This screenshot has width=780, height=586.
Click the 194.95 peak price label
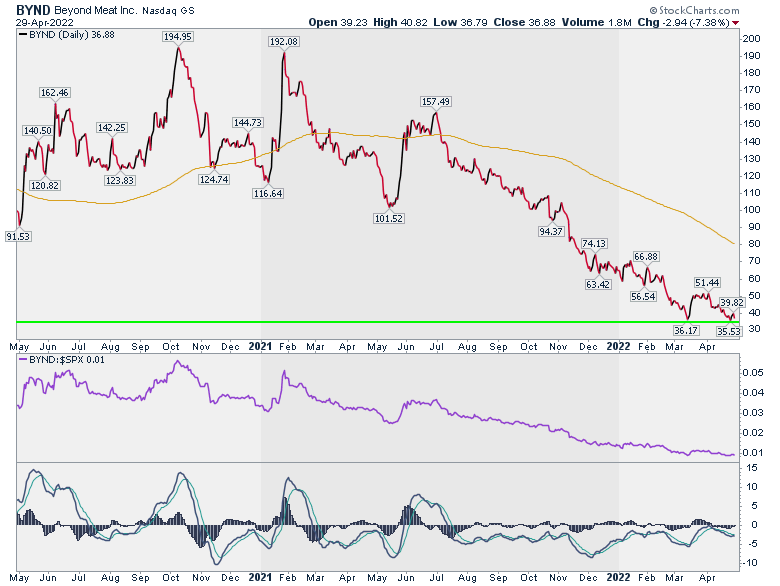pos(178,36)
